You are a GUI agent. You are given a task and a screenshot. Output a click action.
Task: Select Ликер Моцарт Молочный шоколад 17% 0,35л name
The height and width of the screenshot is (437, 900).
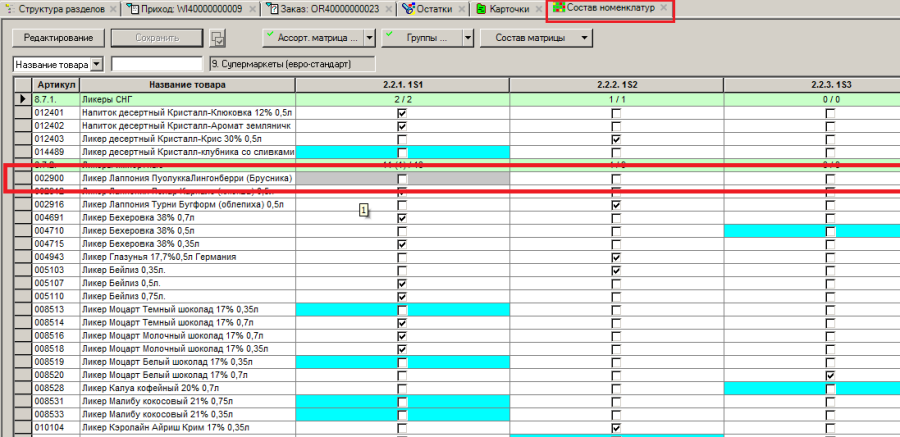[x=175, y=349]
